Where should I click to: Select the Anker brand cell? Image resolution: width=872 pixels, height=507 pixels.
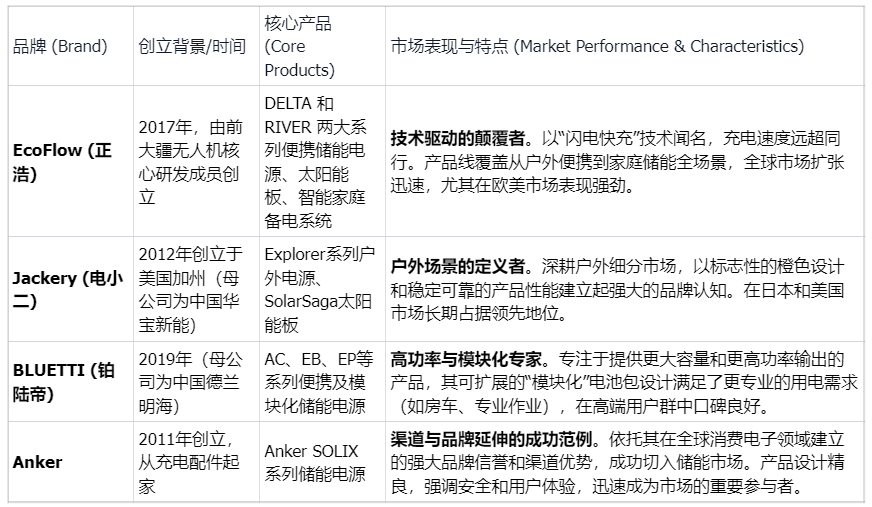tap(38, 462)
